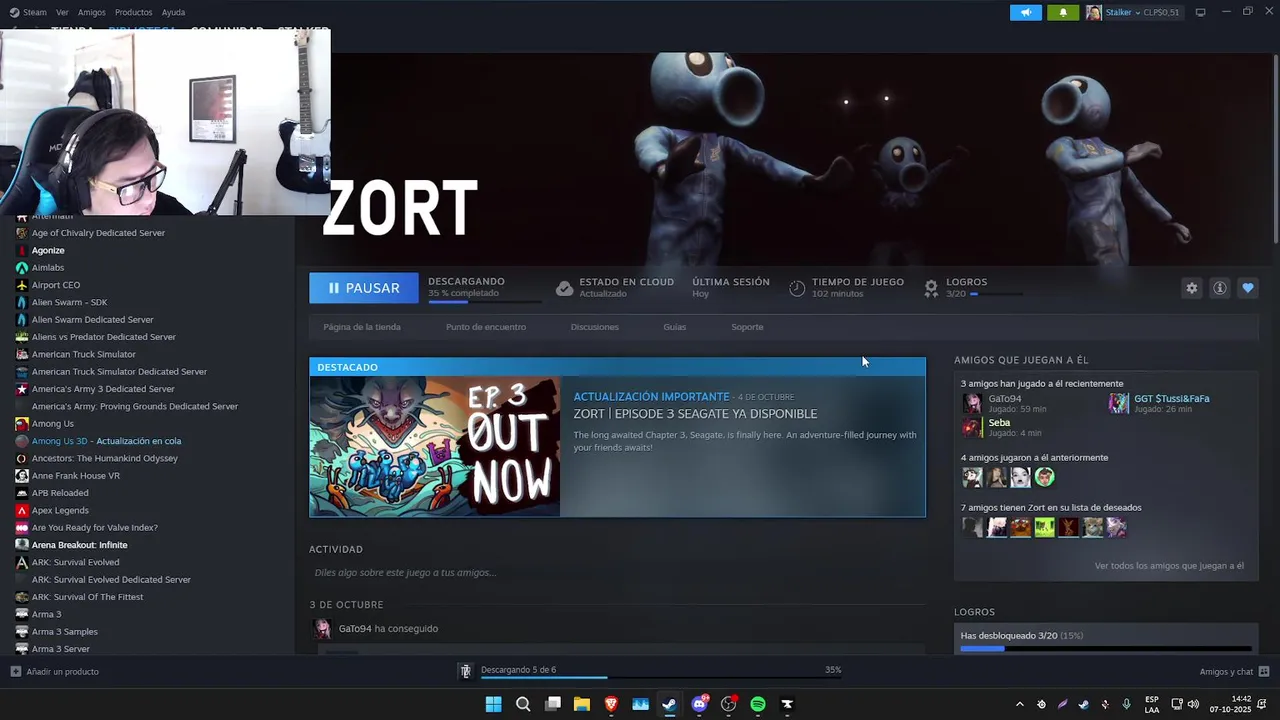Open microphone icon in system tray
1280x720 pixels.
point(1127,704)
